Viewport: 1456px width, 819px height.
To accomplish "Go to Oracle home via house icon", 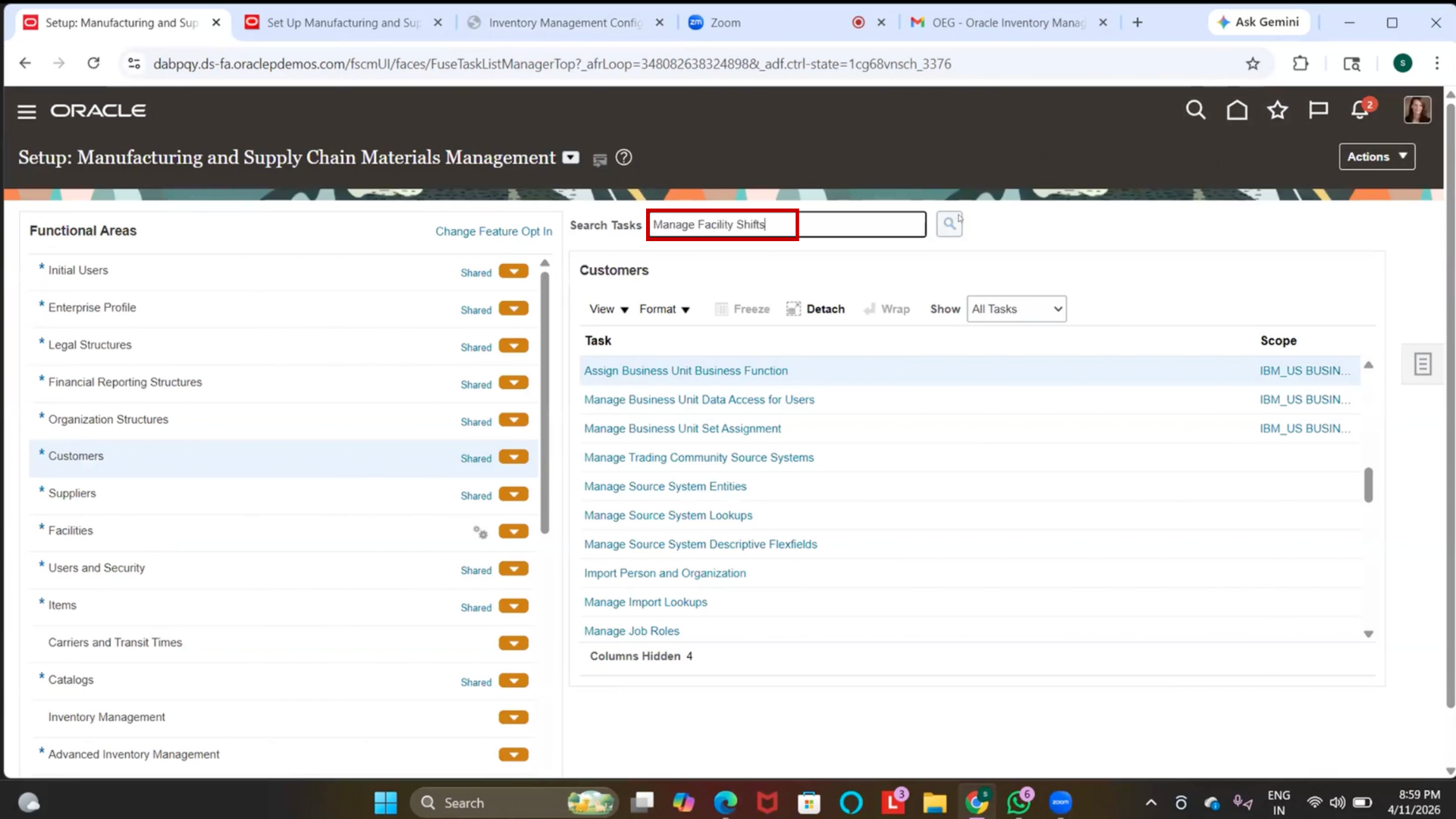I will tap(1237, 111).
